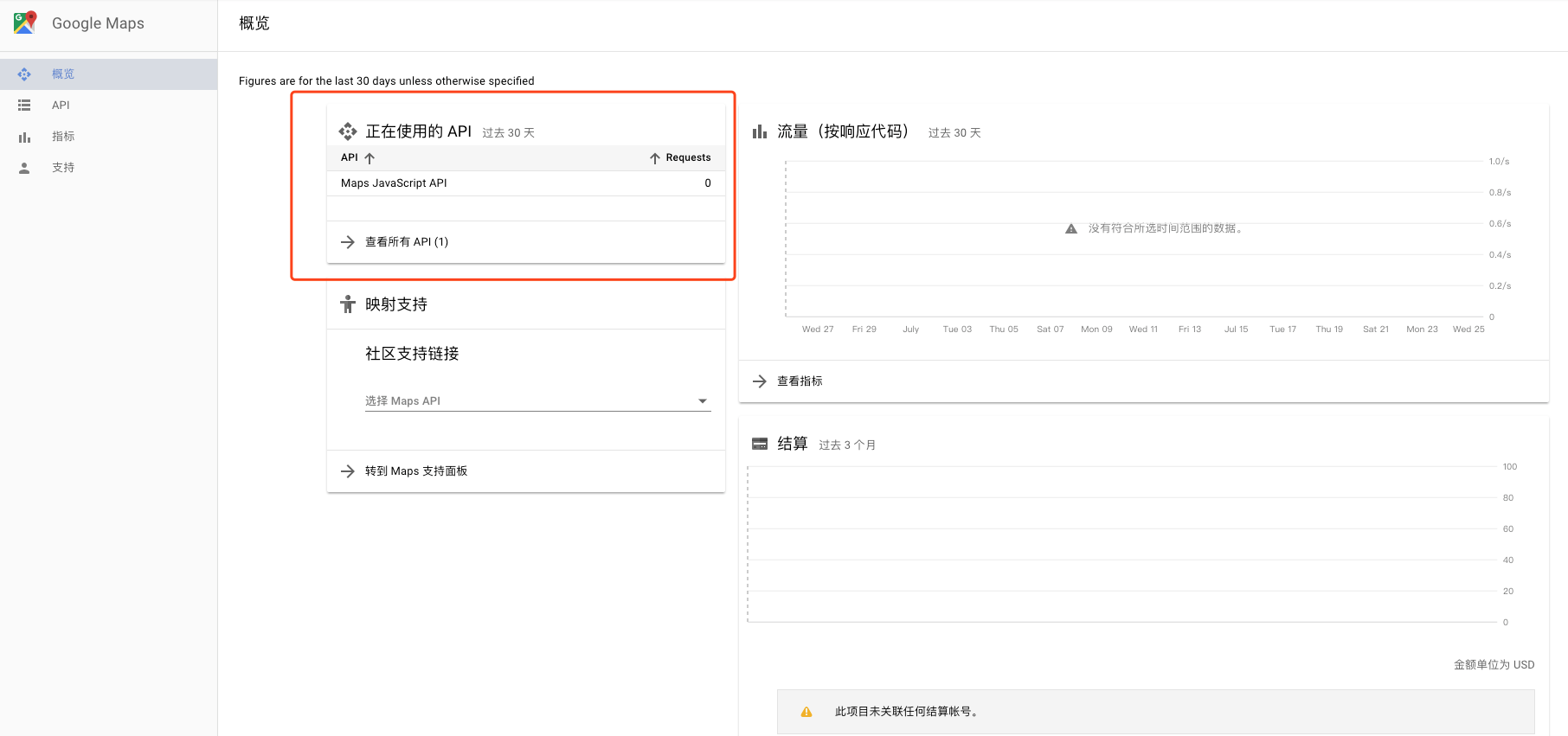Click the 映射支持 heading
Viewport: 1568px width, 736px height.
click(x=396, y=304)
